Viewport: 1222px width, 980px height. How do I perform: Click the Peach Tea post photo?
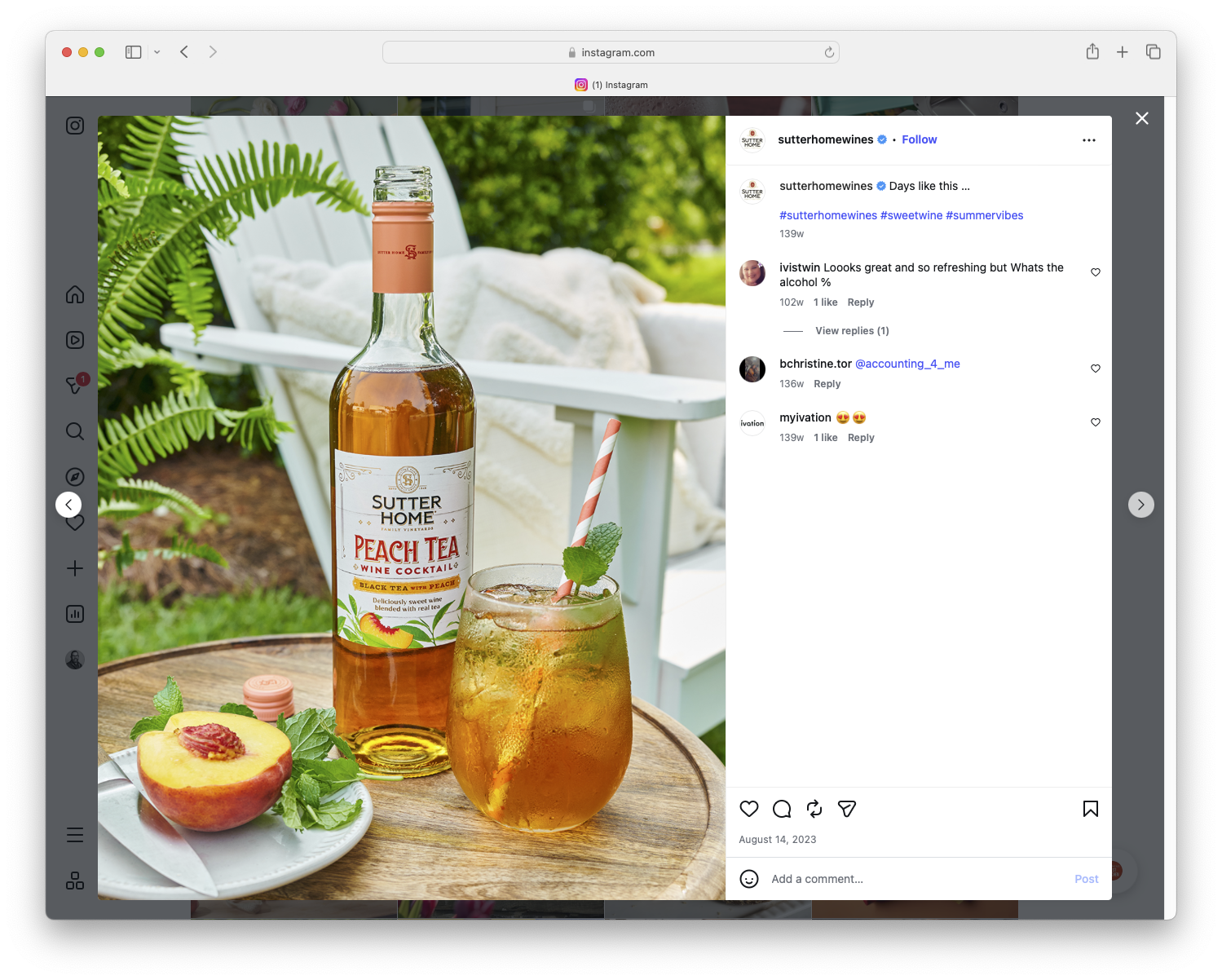[x=412, y=508]
